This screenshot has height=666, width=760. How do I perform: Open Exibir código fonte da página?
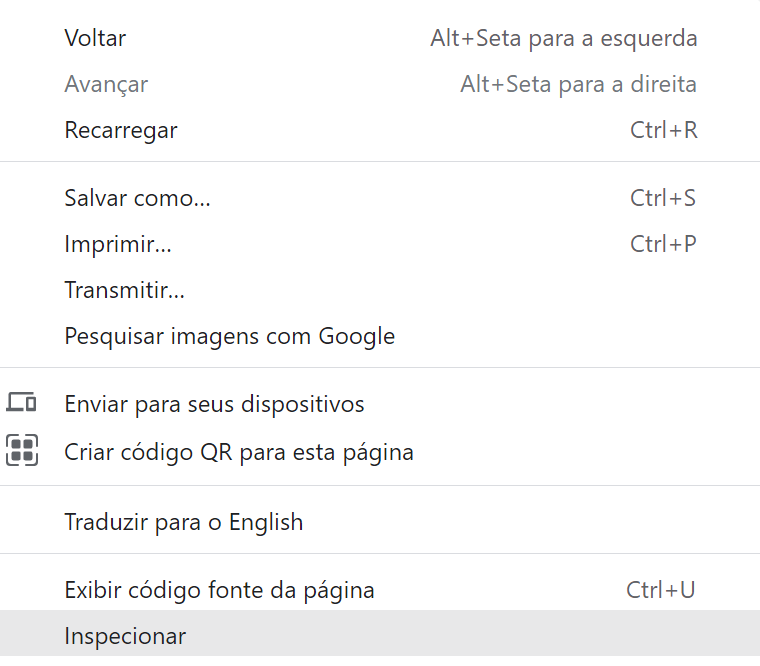click(x=380, y=590)
